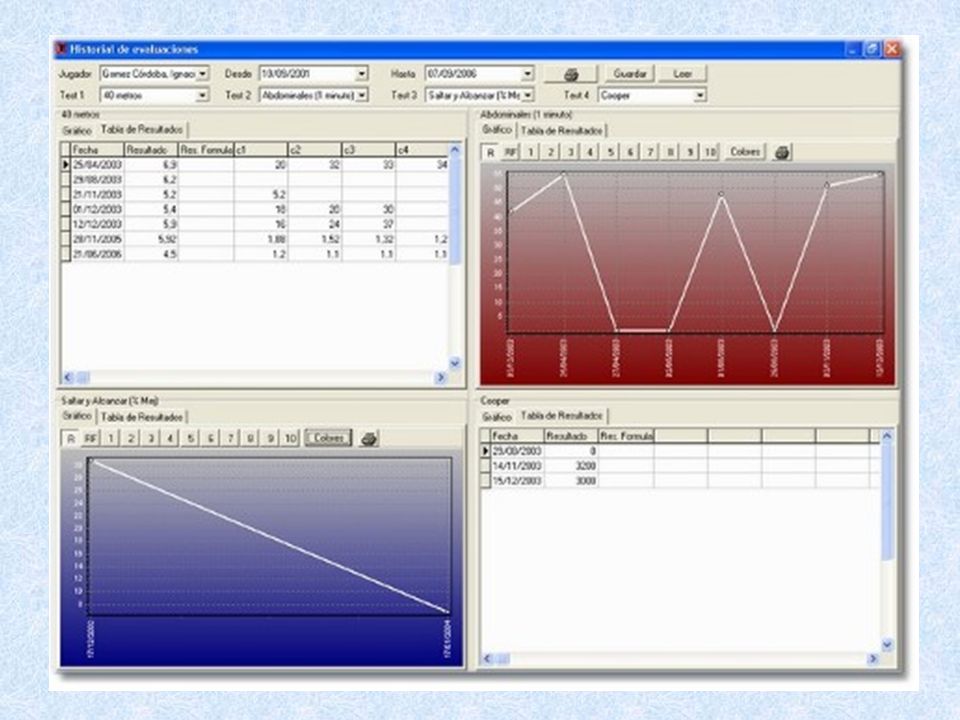This screenshot has height=720, width=960.
Task: Open the Tabla de Resultados tab in the Abdominales panel
Action: [x=561, y=130]
